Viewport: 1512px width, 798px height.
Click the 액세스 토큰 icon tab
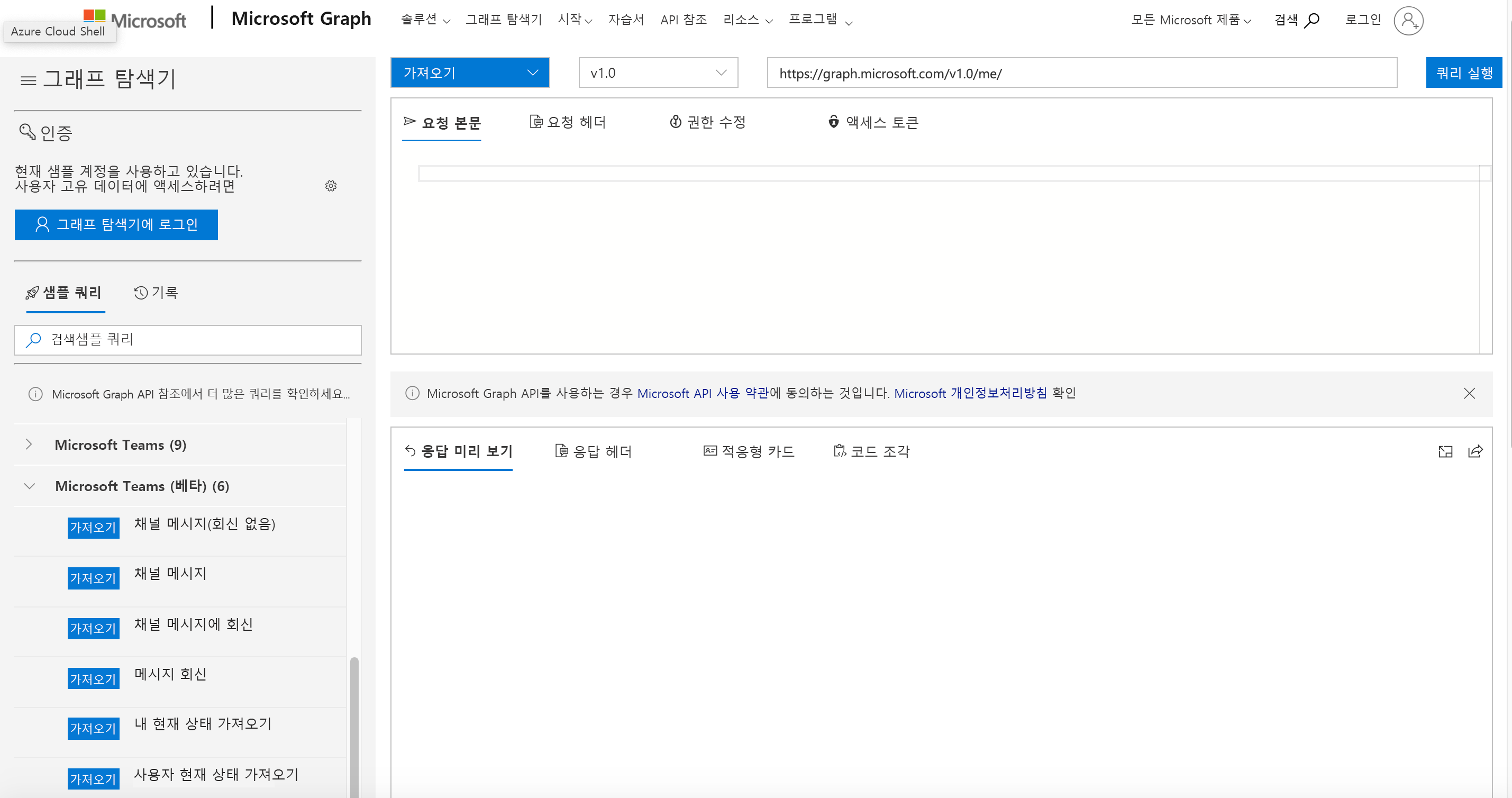pos(873,122)
